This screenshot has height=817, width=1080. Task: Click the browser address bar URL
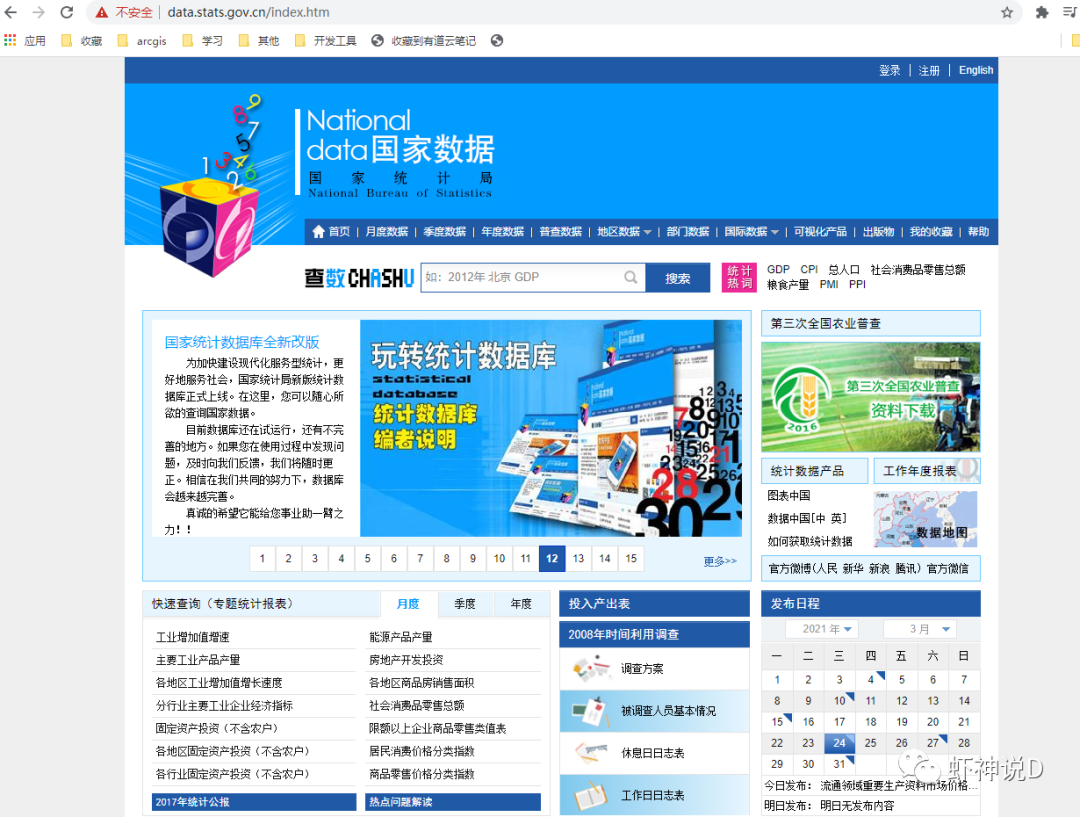pyautogui.click(x=248, y=12)
